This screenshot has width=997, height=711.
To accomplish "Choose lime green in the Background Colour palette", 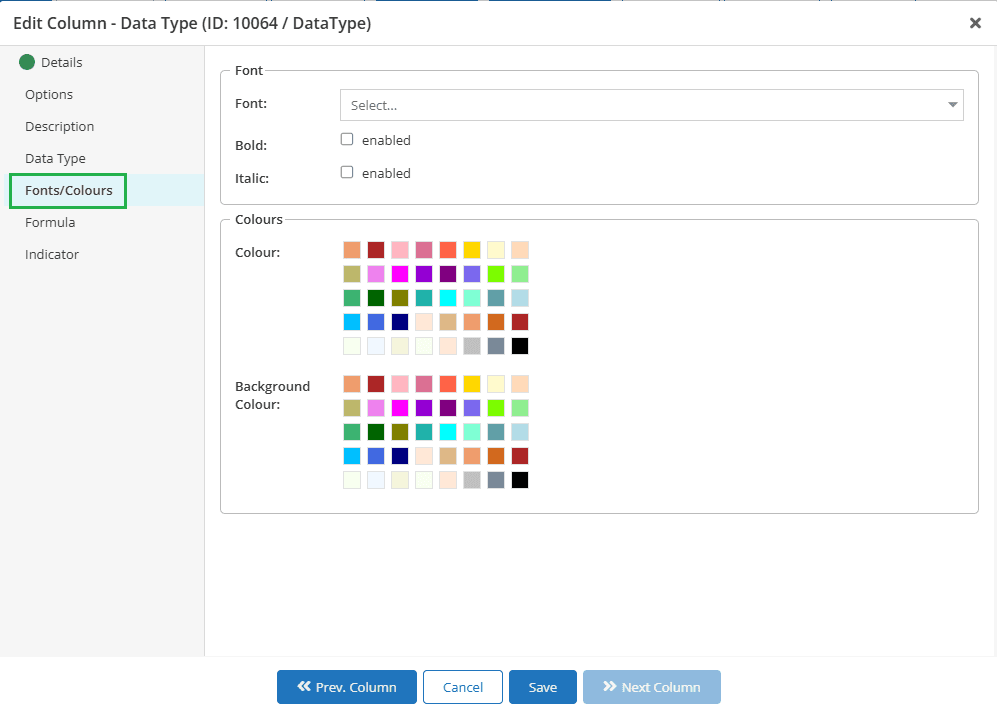I will click(x=496, y=408).
